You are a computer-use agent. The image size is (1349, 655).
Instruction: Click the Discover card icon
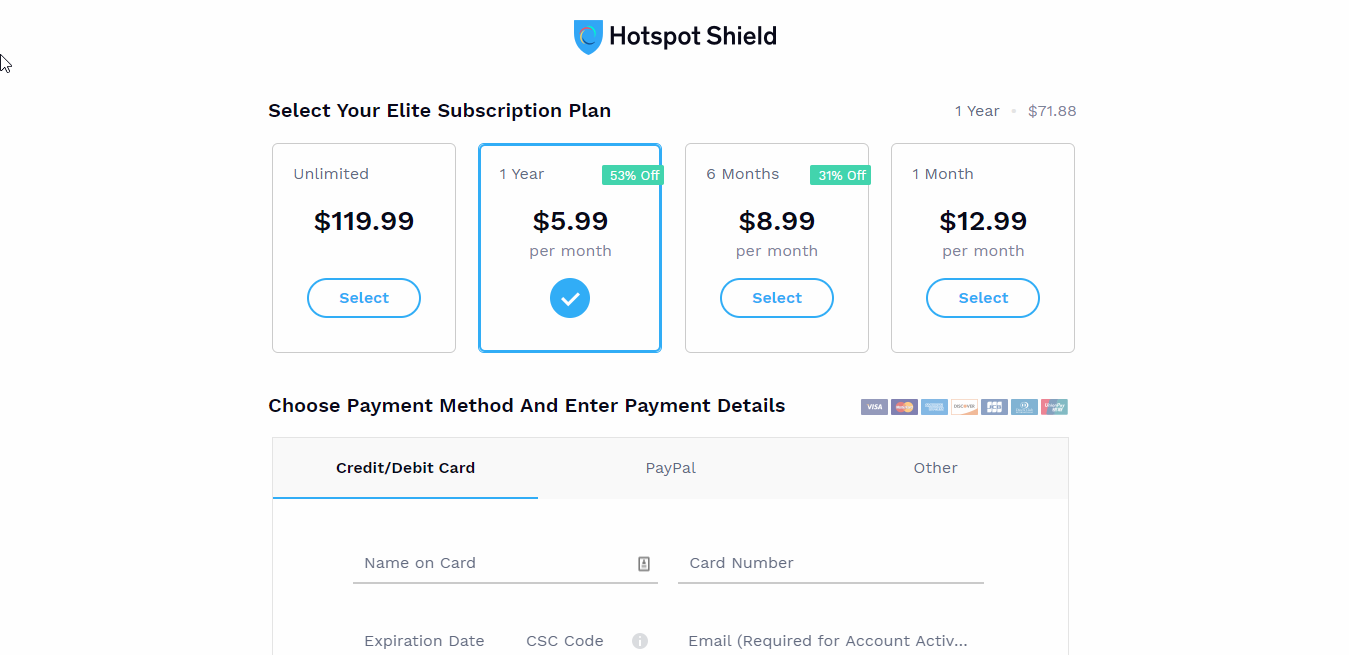(964, 407)
